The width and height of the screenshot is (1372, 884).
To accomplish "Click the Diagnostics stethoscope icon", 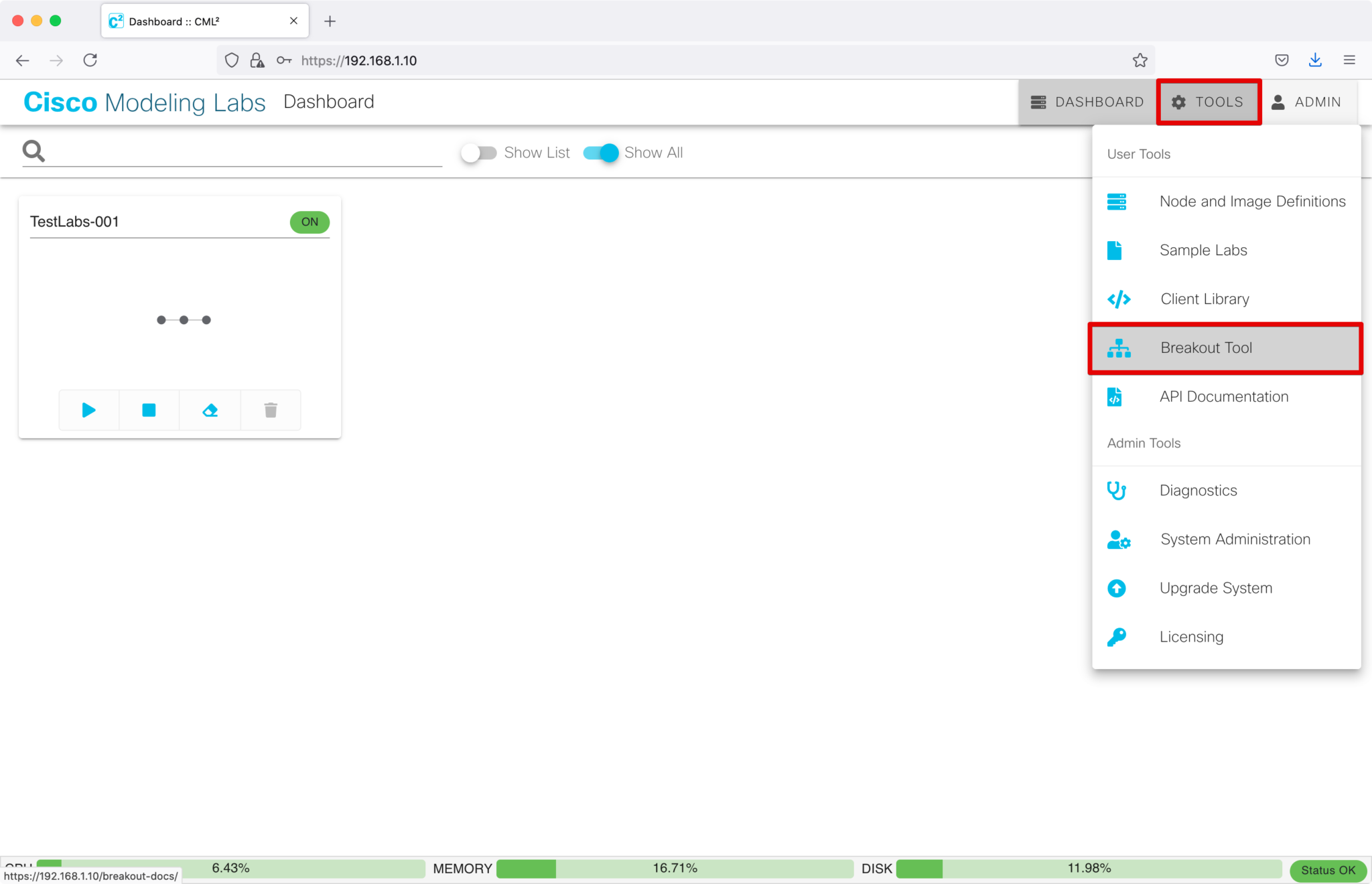I will pyautogui.click(x=1116, y=490).
